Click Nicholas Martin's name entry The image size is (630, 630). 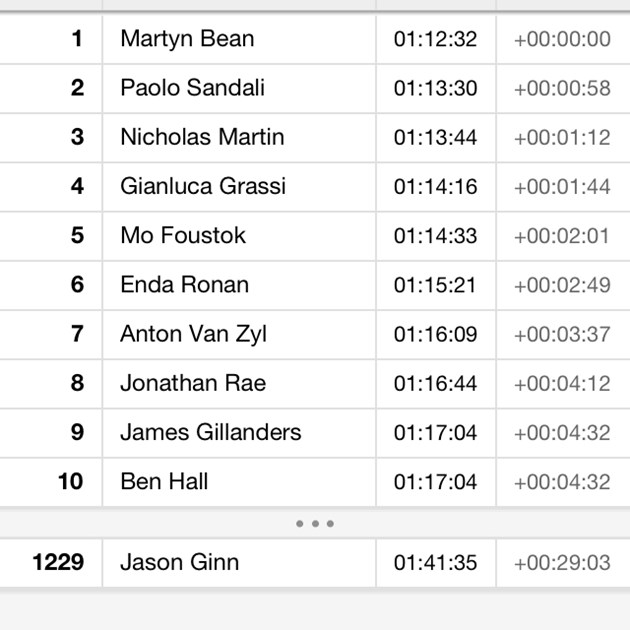pyautogui.click(x=202, y=137)
